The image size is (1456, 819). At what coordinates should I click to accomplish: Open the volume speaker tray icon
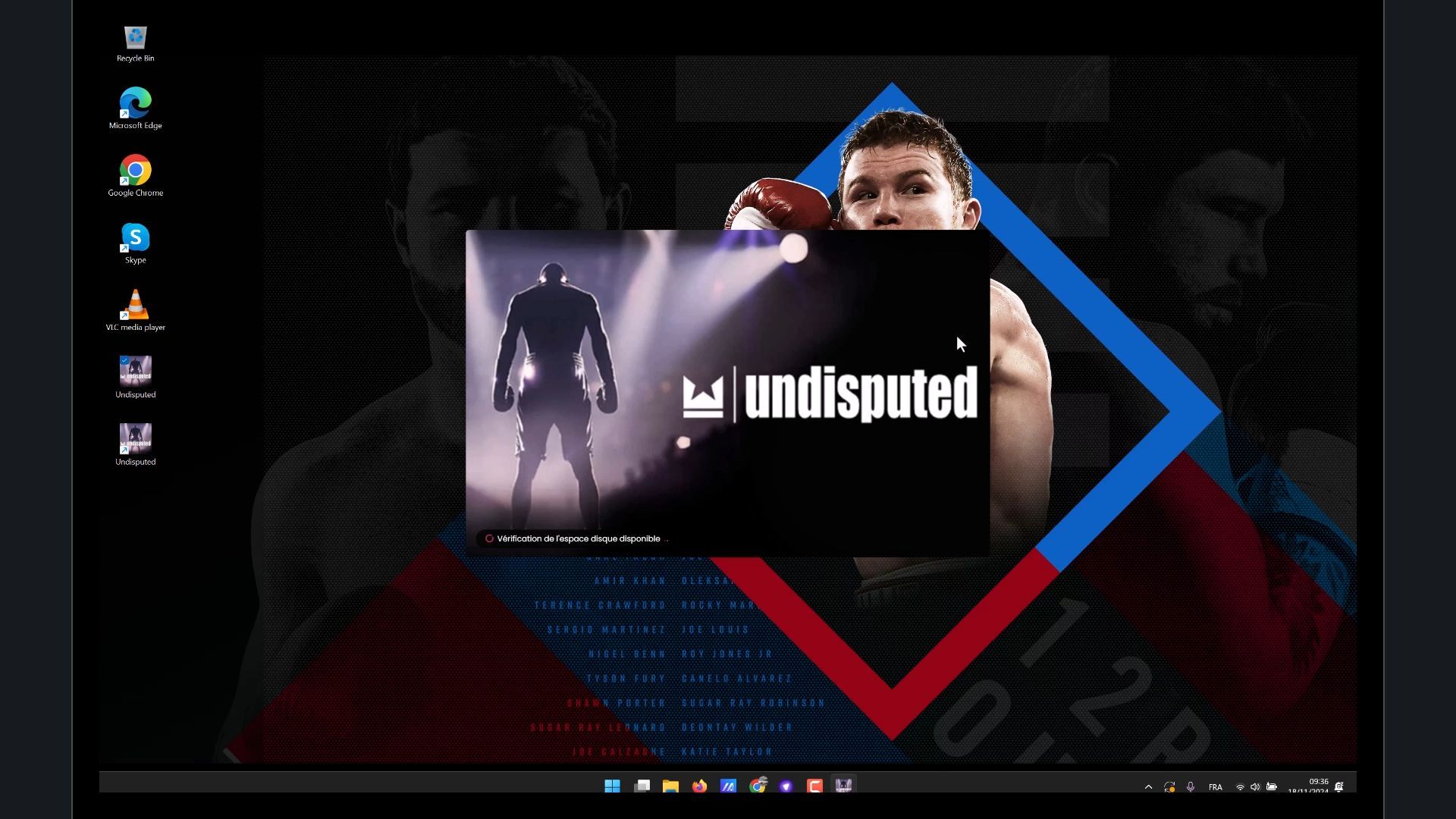pos(1255,787)
